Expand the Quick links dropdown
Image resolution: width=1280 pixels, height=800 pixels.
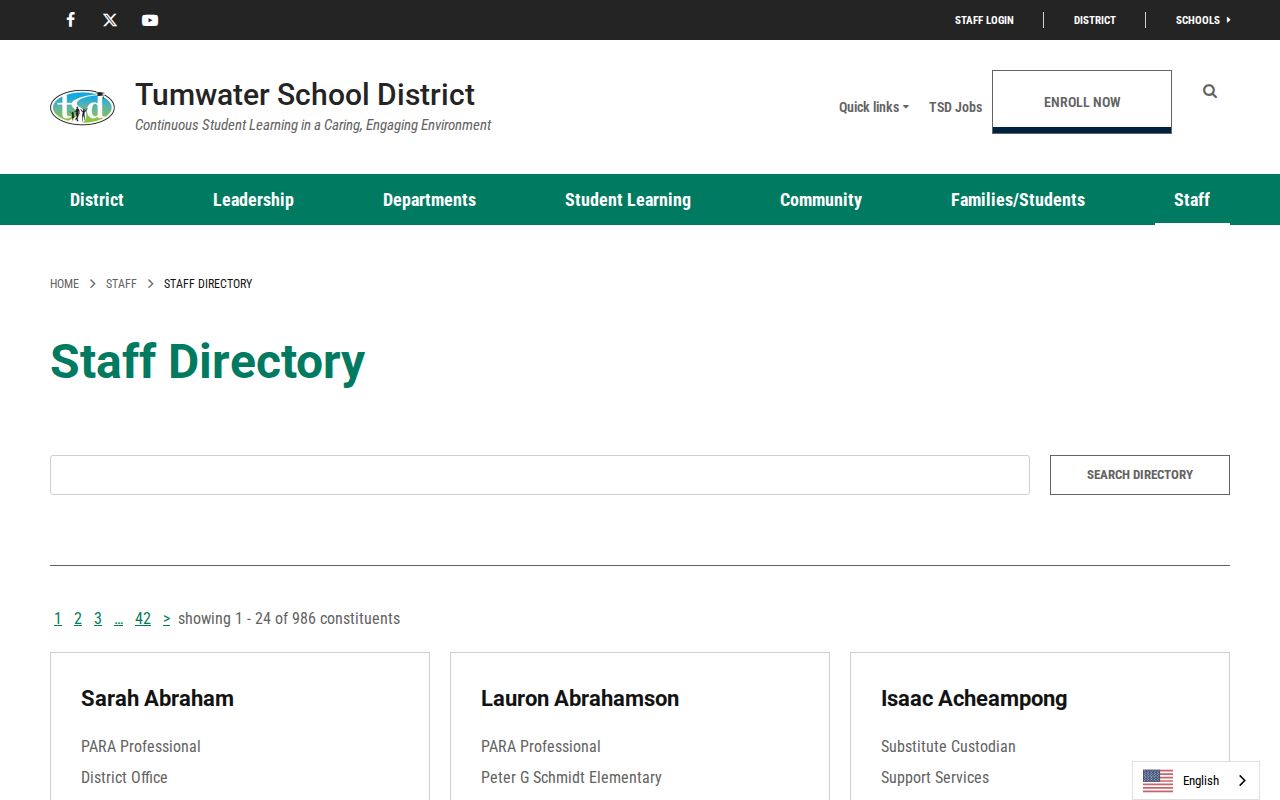873,107
